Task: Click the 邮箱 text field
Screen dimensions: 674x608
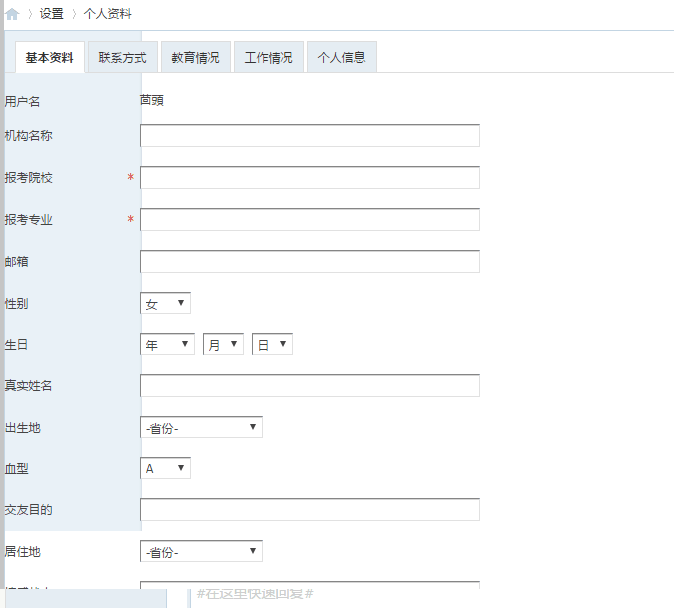Action: click(310, 261)
